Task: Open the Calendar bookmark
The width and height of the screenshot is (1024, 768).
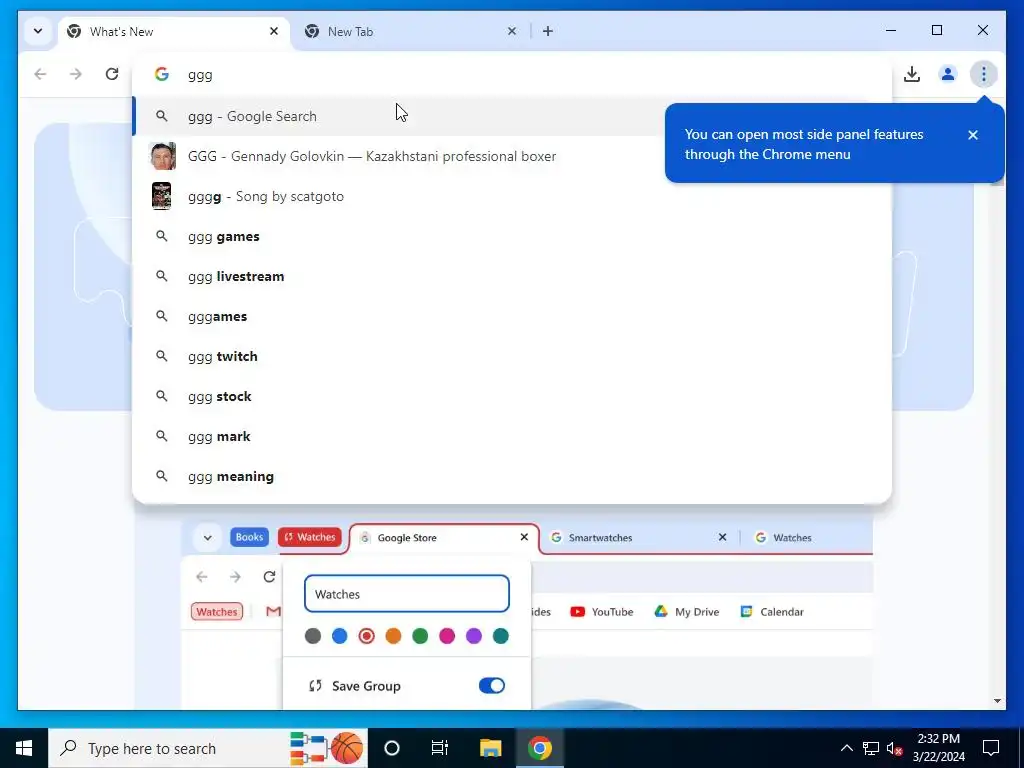Action: [772, 611]
